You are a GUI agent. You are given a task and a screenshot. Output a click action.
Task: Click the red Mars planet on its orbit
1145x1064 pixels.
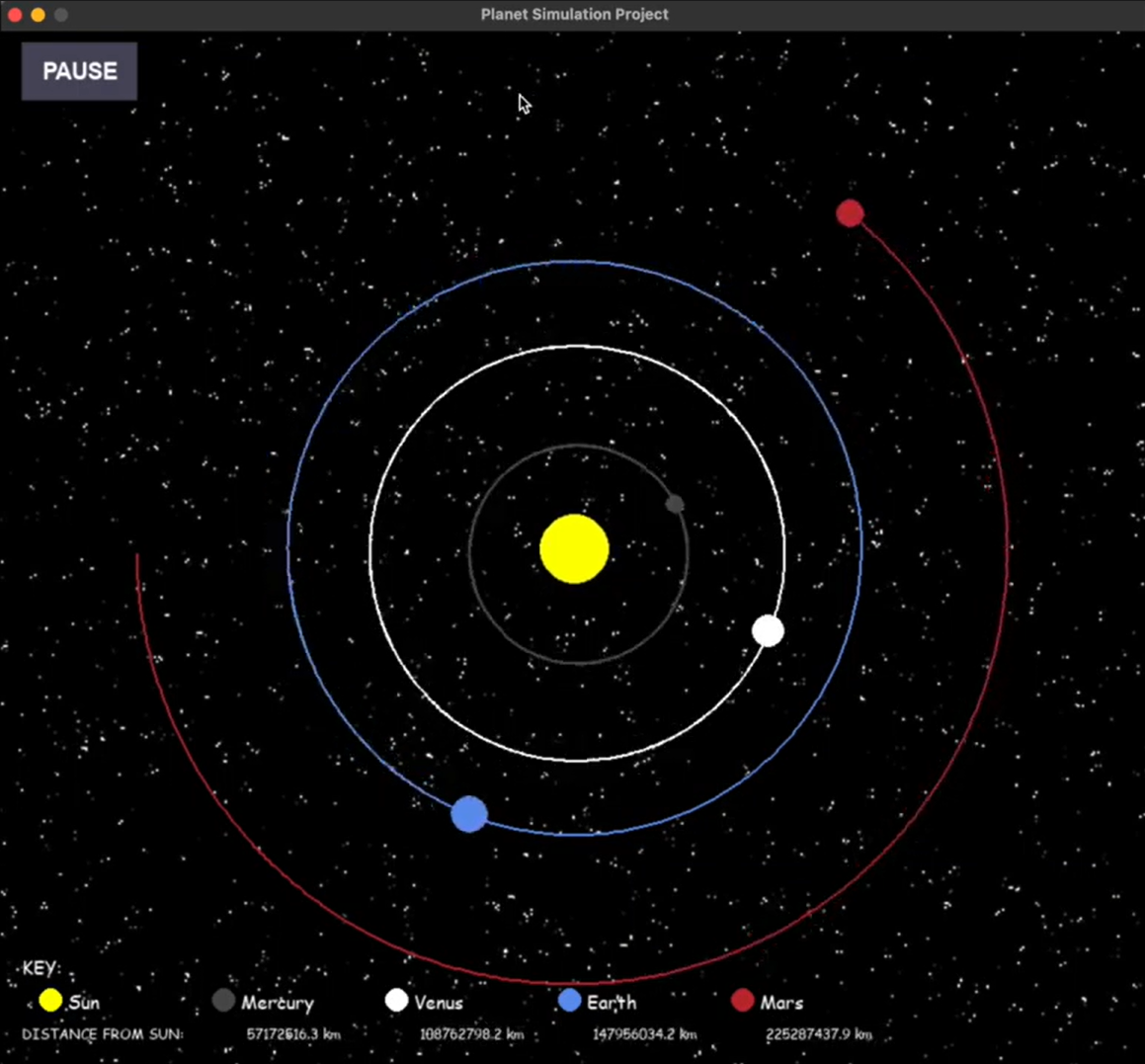[850, 213]
